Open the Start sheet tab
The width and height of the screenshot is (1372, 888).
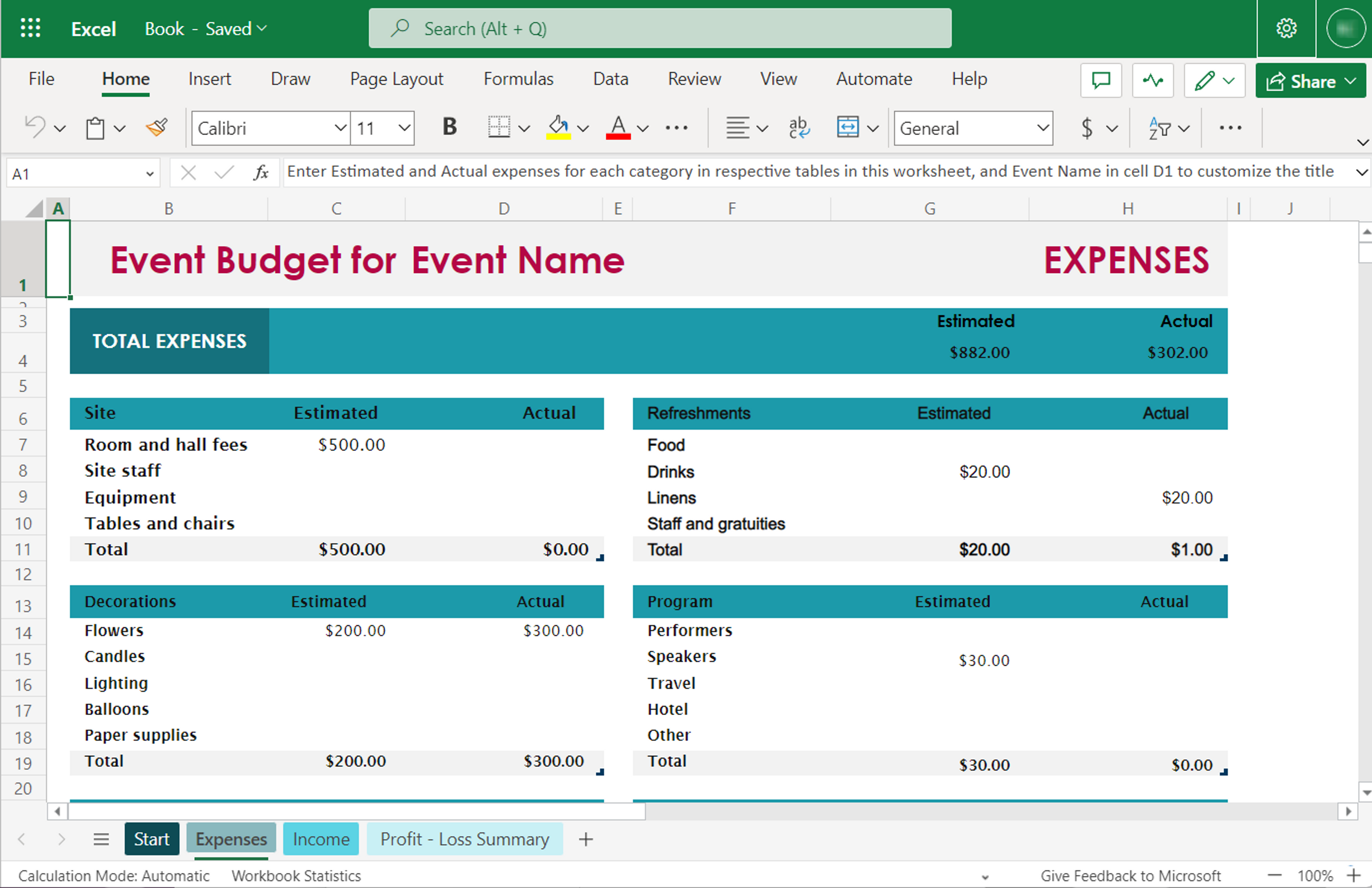pyautogui.click(x=151, y=839)
